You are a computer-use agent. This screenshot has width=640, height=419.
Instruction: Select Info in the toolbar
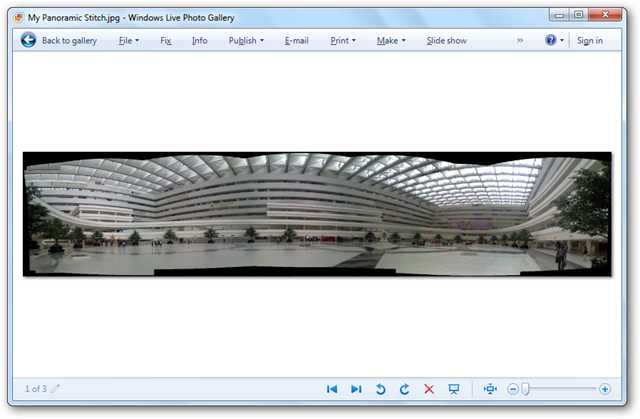pyautogui.click(x=200, y=41)
